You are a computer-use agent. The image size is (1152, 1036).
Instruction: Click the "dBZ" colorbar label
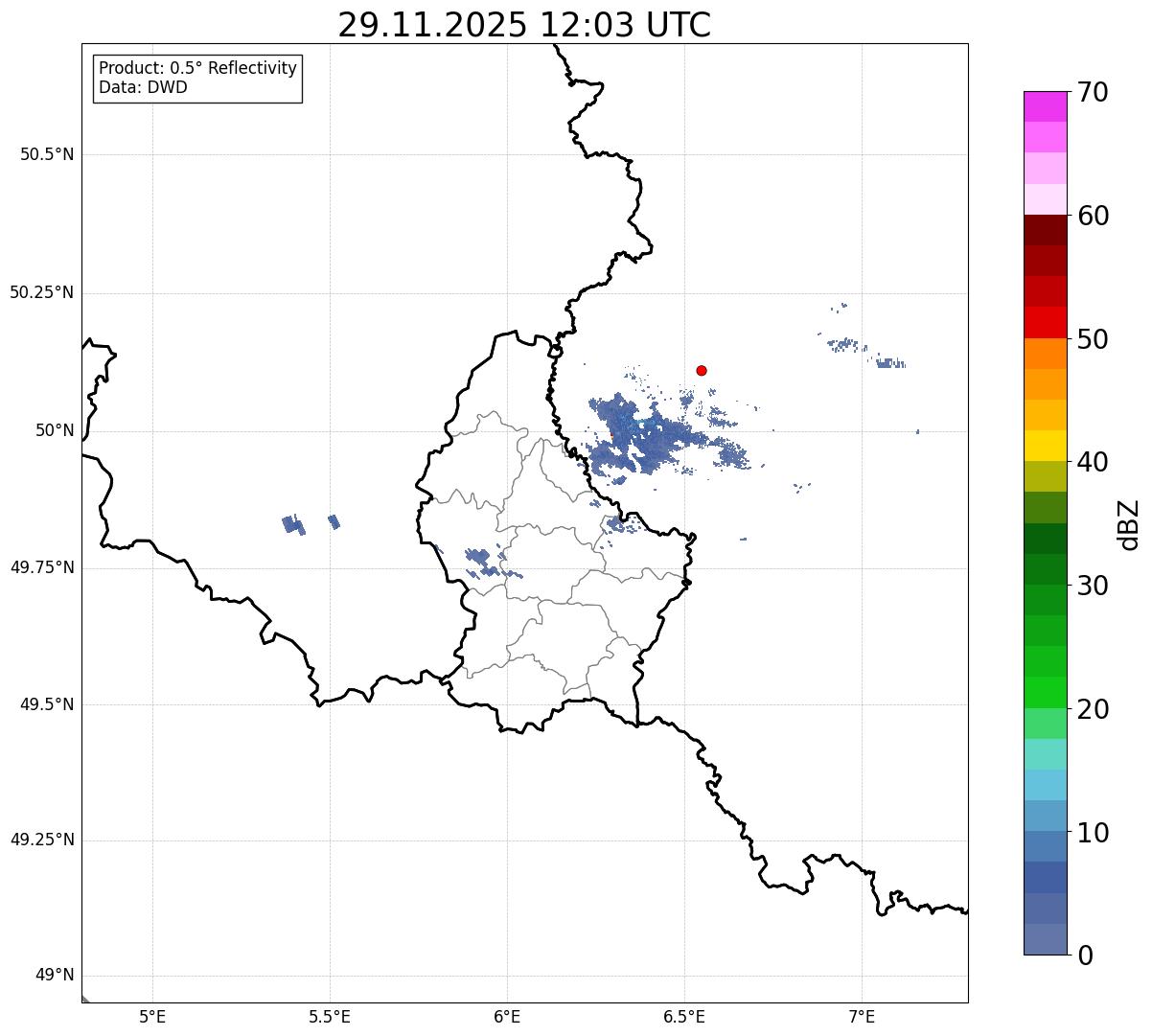click(1129, 523)
